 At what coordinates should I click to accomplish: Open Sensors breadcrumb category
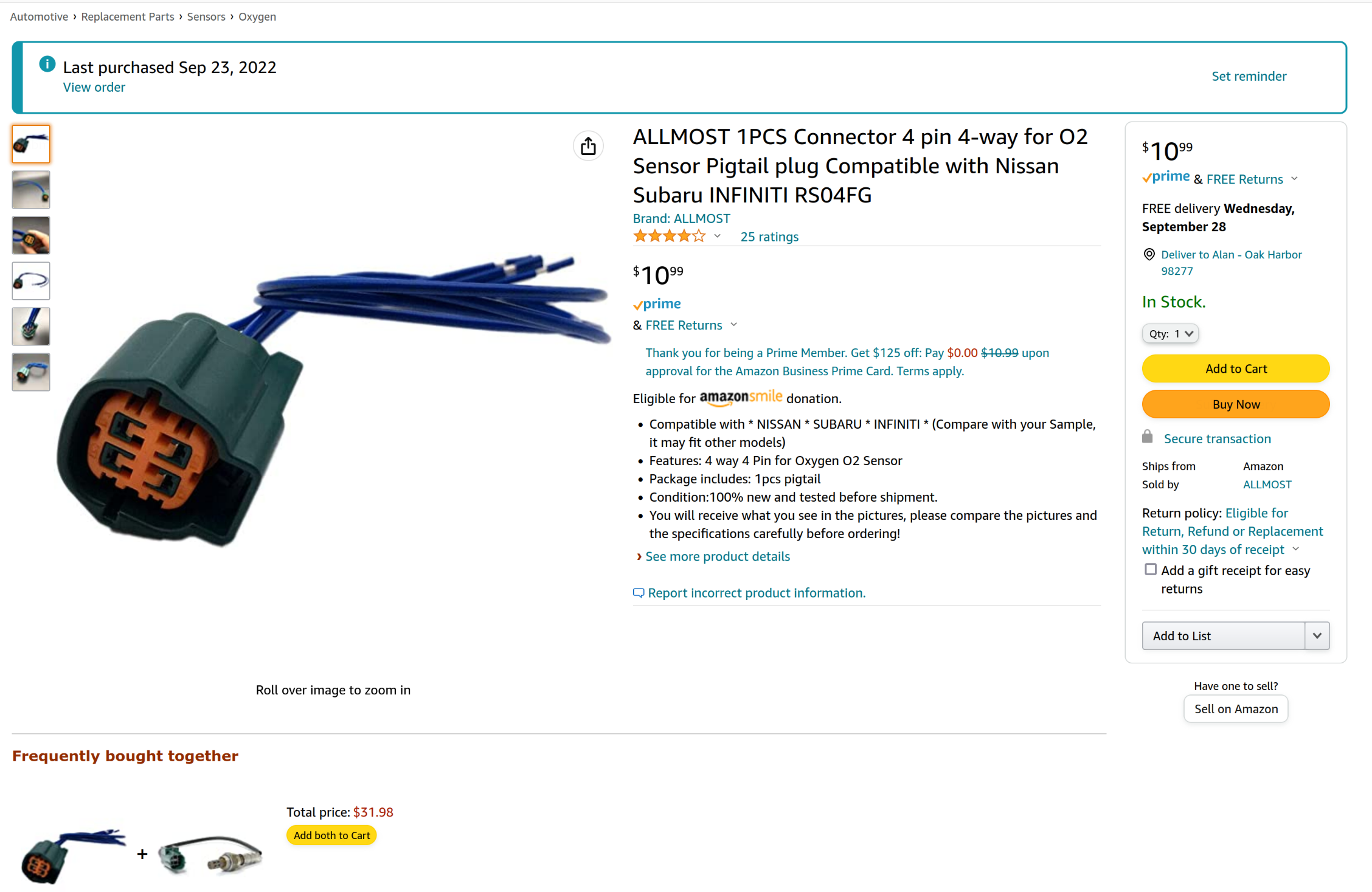coord(206,16)
